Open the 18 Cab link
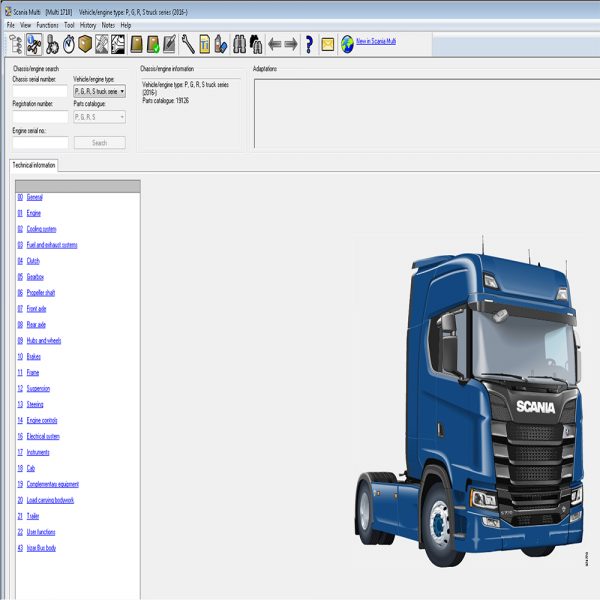600x600 pixels. (x=26, y=468)
